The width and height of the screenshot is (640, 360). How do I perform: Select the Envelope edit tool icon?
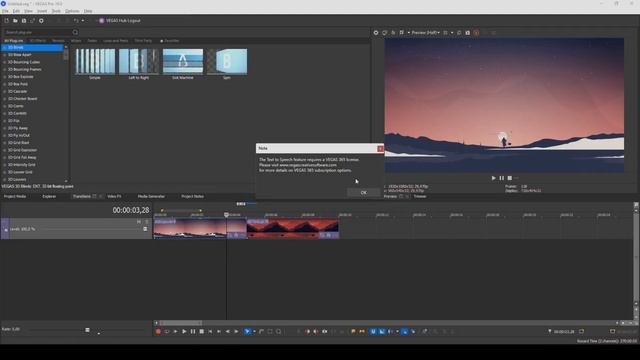(262, 331)
